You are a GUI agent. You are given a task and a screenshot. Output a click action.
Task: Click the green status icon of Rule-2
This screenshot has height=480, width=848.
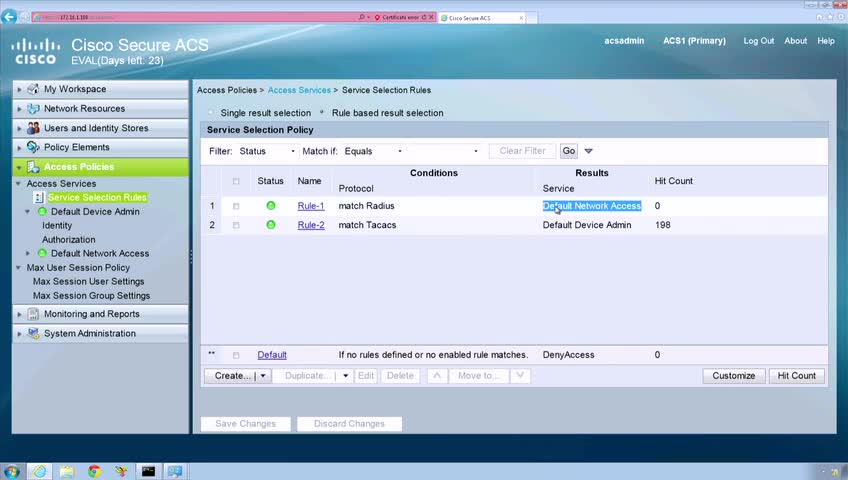tap(271, 225)
